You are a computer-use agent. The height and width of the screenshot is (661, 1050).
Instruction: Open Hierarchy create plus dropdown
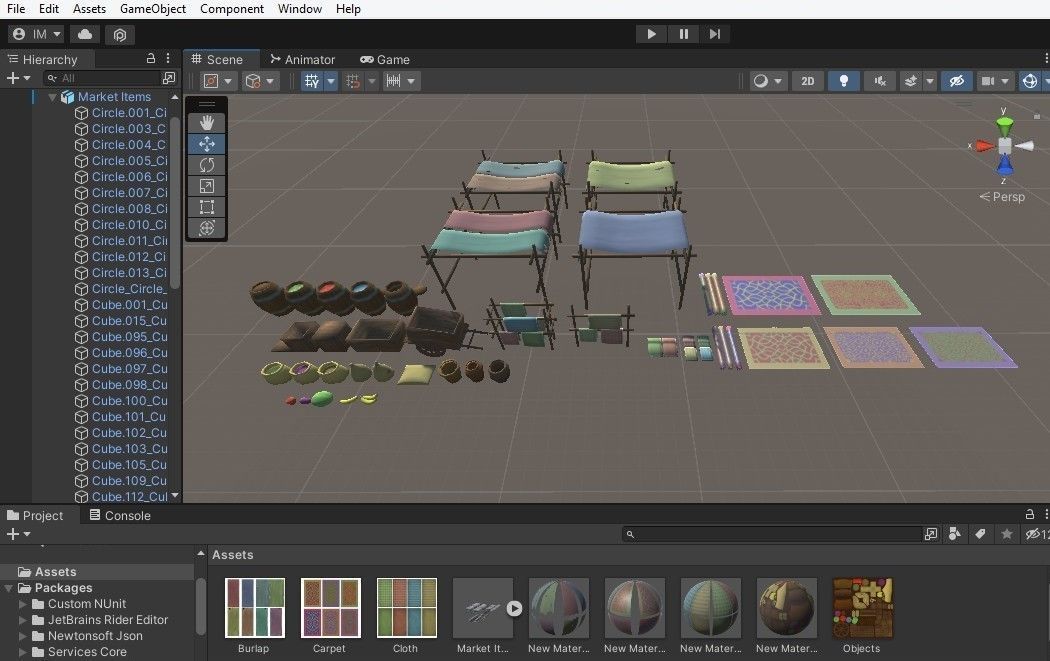click(18, 78)
